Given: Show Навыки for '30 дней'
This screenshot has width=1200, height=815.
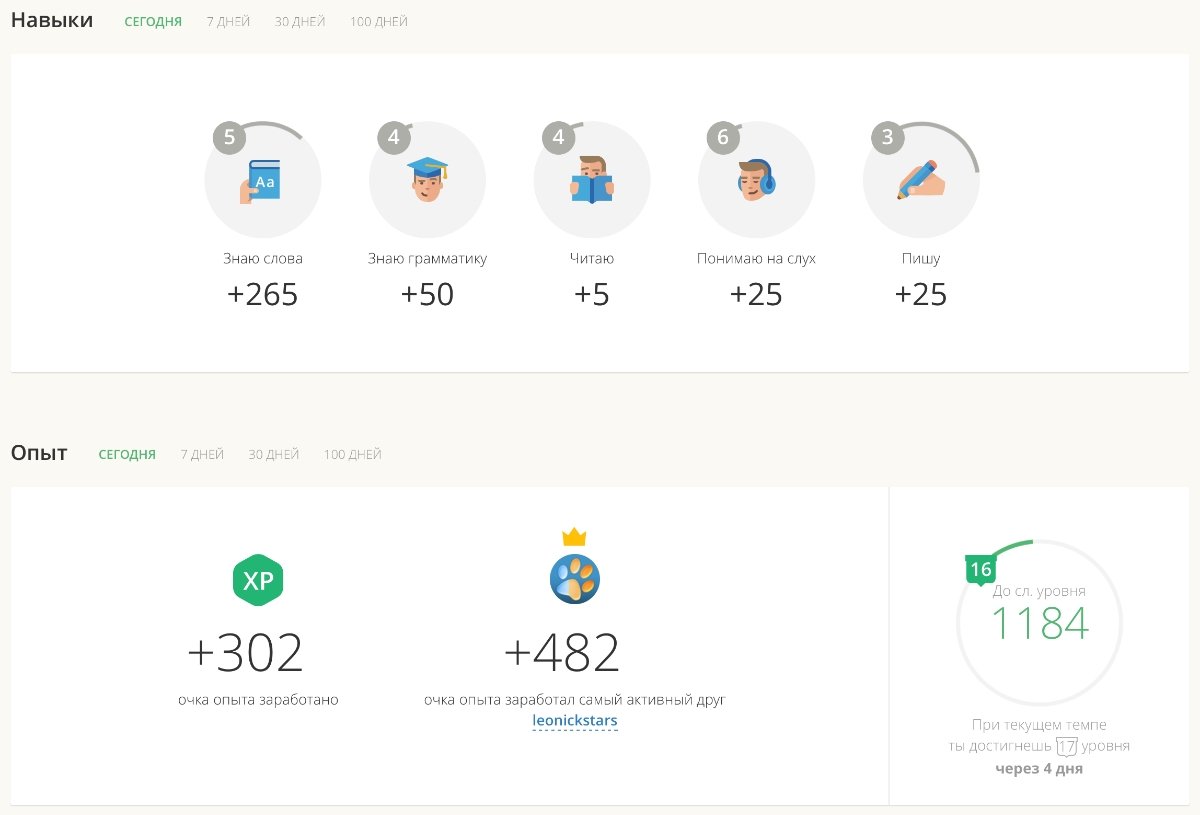Looking at the screenshot, I should pyautogui.click(x=300, y=21).
